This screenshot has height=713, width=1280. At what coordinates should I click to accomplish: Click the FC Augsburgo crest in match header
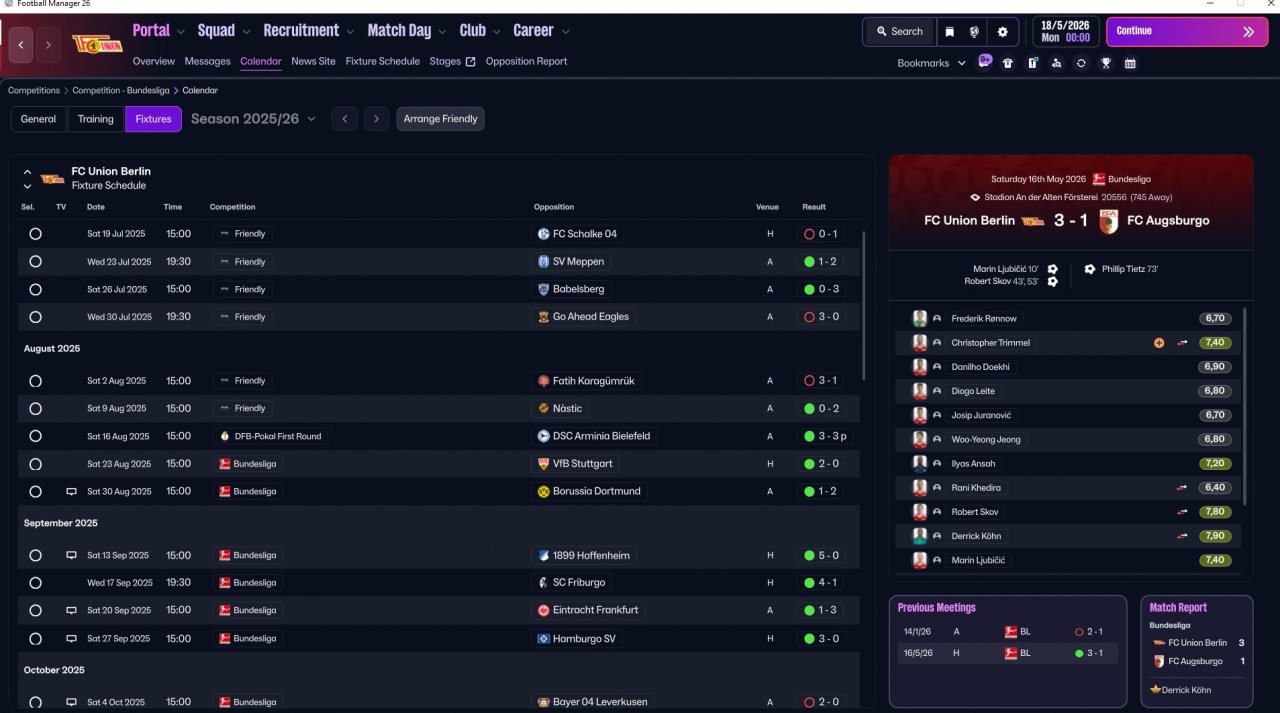tap(1108, 221)
